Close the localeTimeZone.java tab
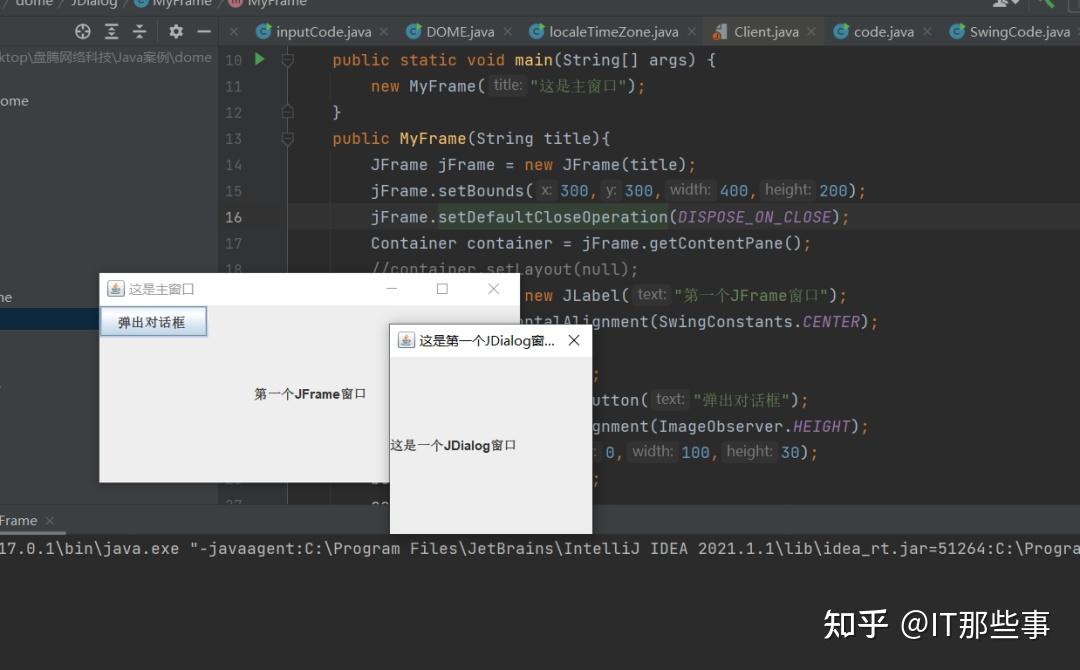 coord(692,32)
